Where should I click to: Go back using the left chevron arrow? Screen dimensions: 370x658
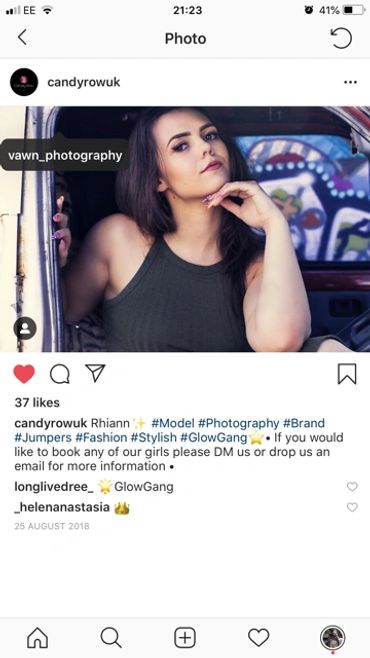22,38
